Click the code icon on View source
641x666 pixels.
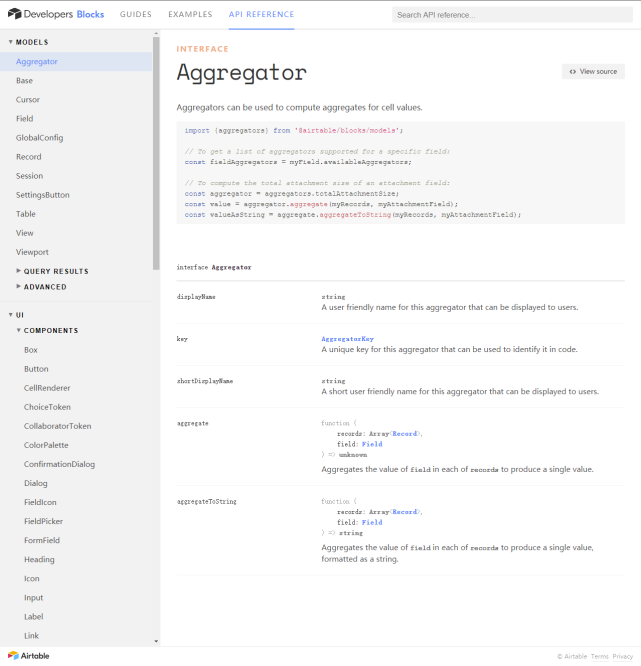tap(573, 72)
